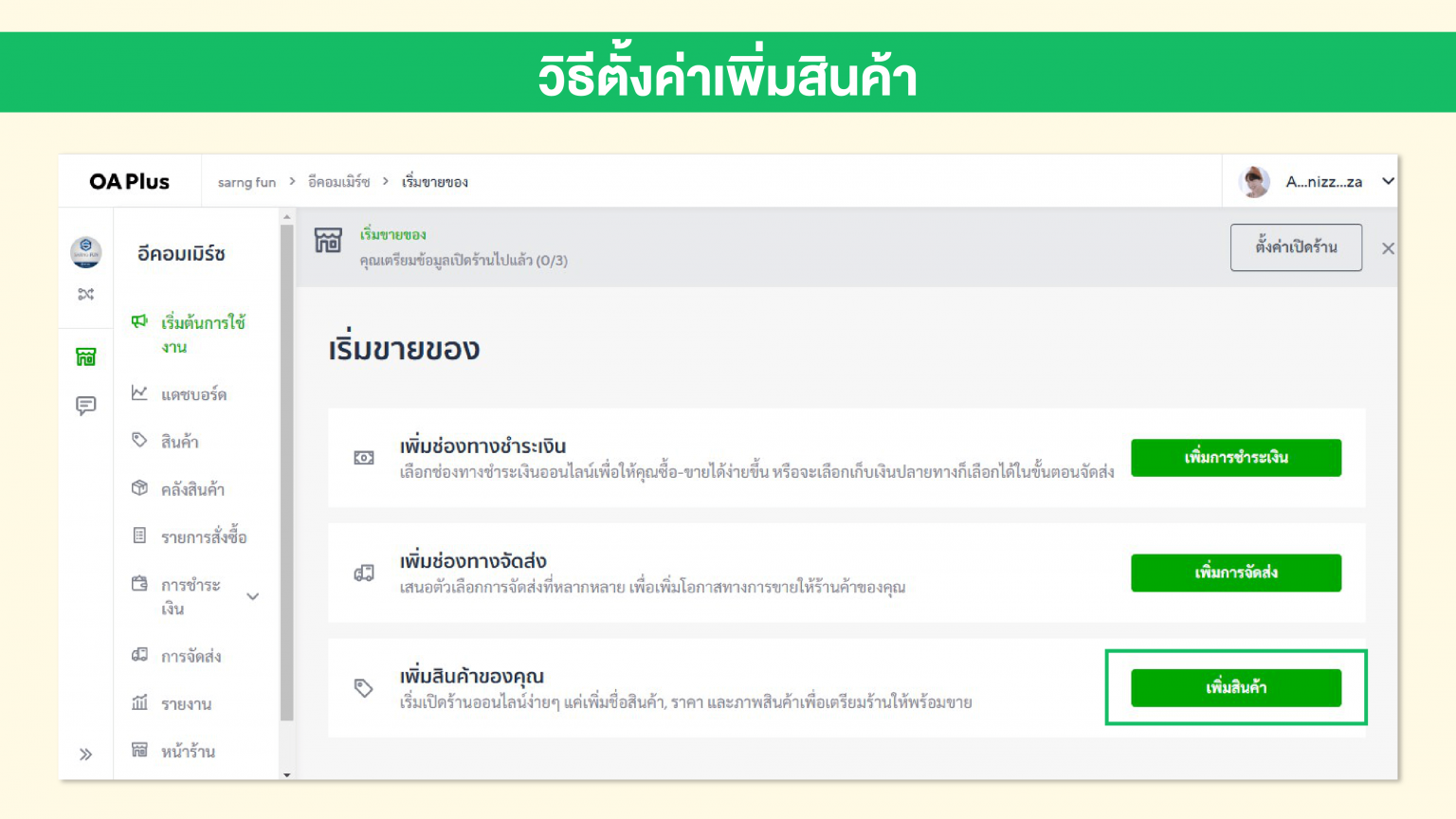The image size is (1456, 819).
Task: Expand the sidebar with double-chevron icon
Action: tap(86, 755)
